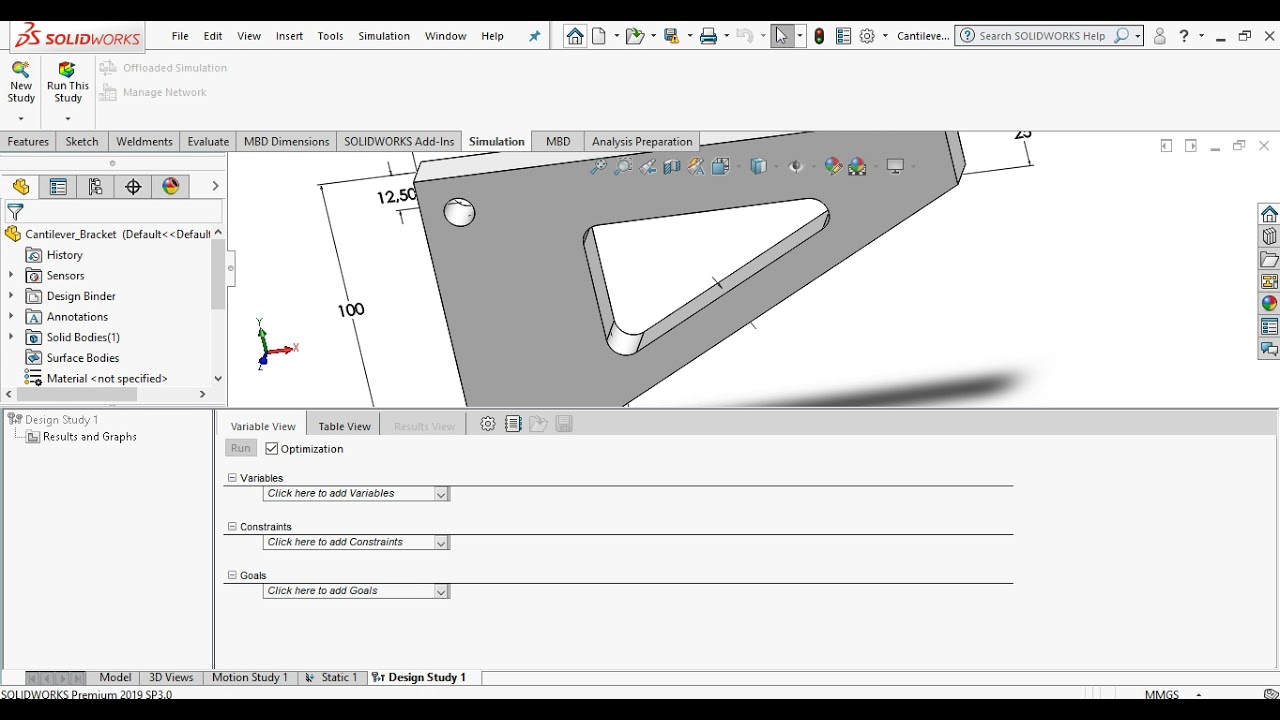The image size is (1280, 720).
Task: Open the DisplayManager color sphere tab
Action: pos(171,187)
